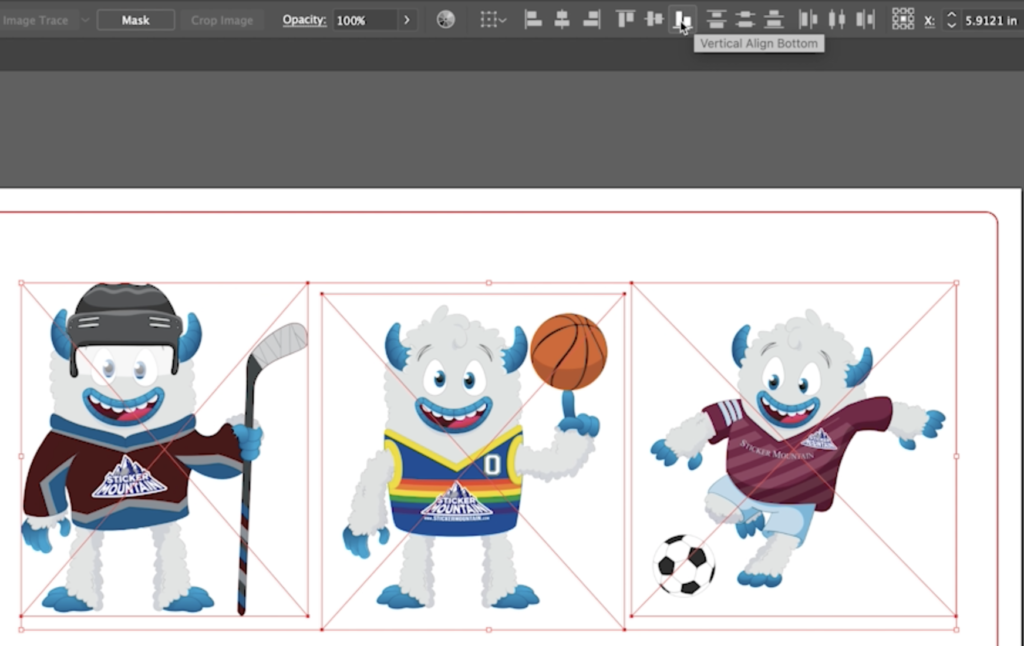Click the Horizontal Distribute Right icon
The image size is (1024, 646).
(865, 20)
